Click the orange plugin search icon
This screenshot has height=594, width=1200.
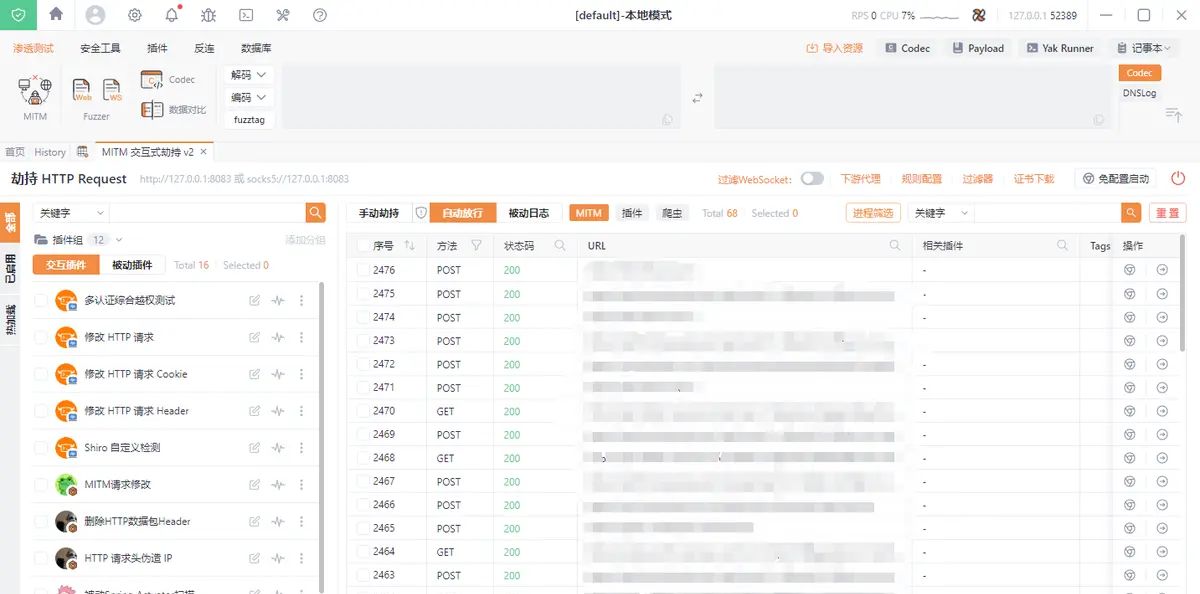(x=316, y=213)
